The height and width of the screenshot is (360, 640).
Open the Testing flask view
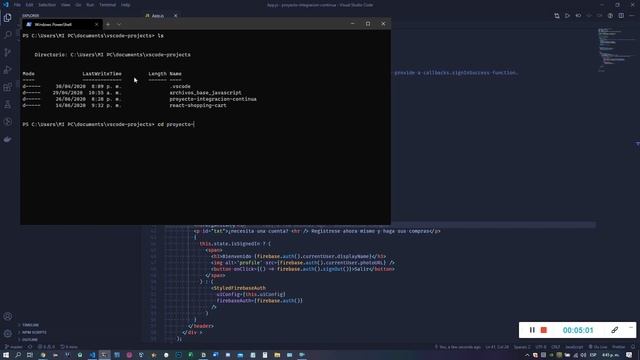(7, 104)
